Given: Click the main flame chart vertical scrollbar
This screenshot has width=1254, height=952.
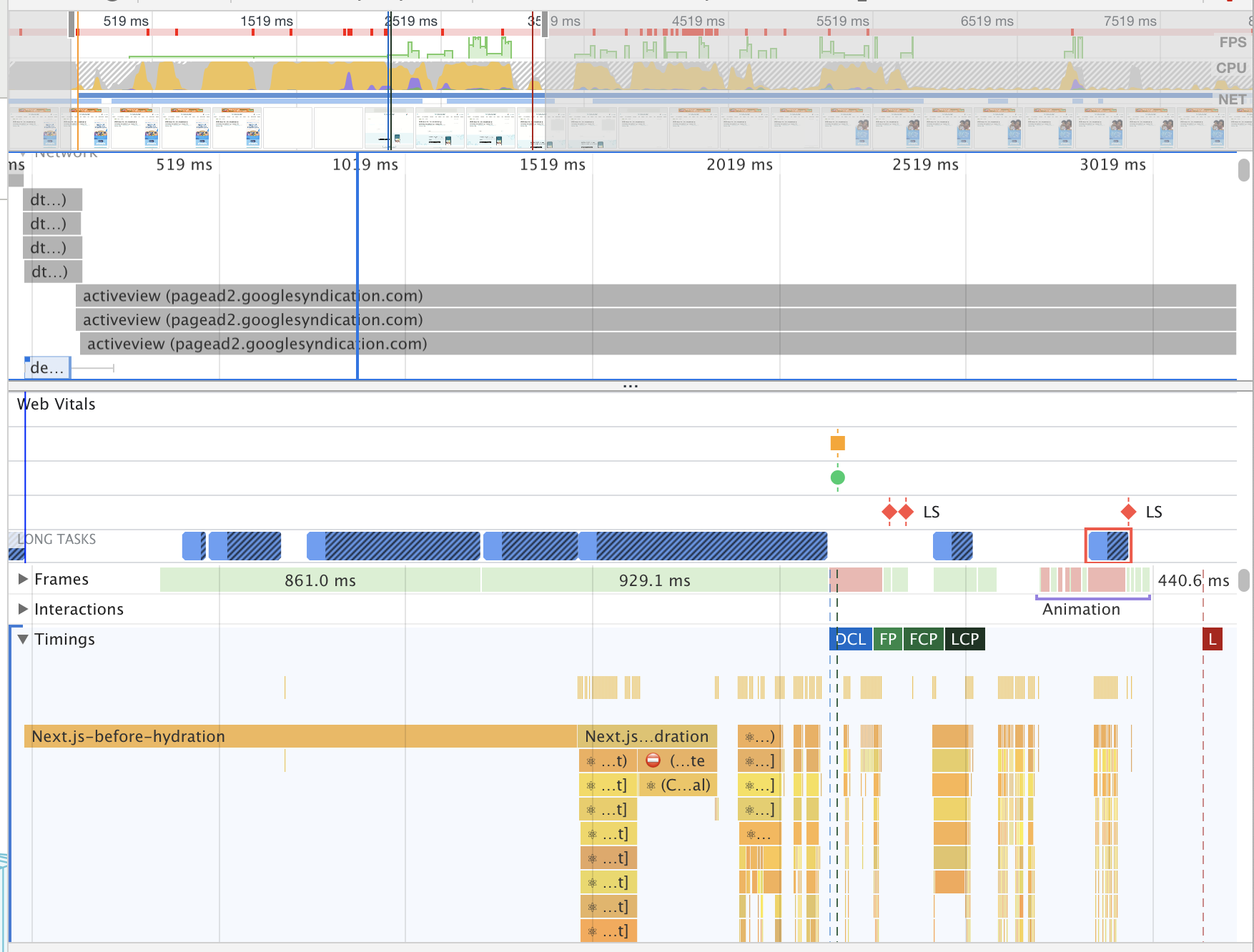Looking at the screenshot, I should point(1244,580).
